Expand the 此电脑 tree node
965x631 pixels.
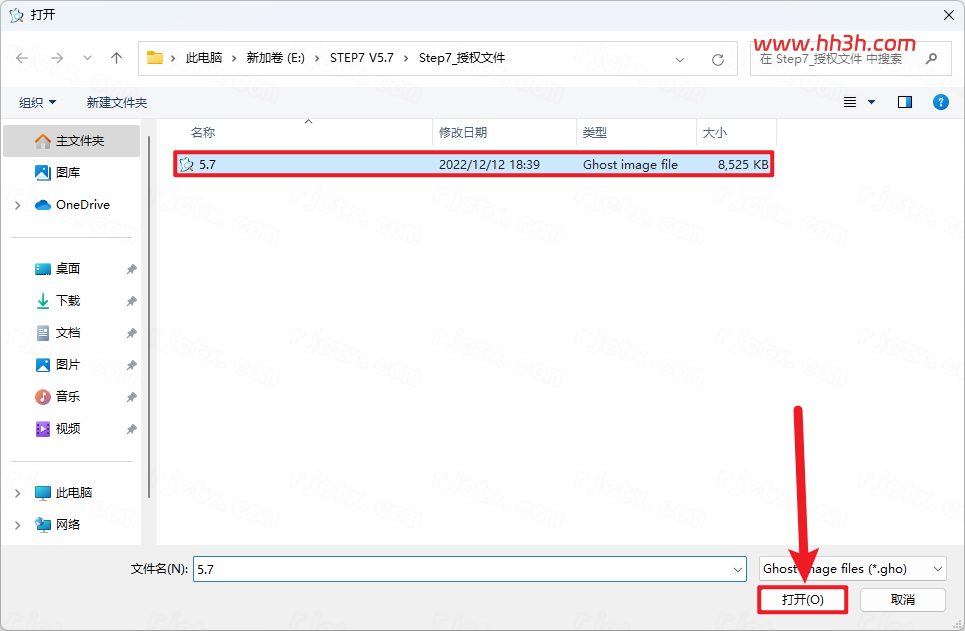click(x=18, y=493)
